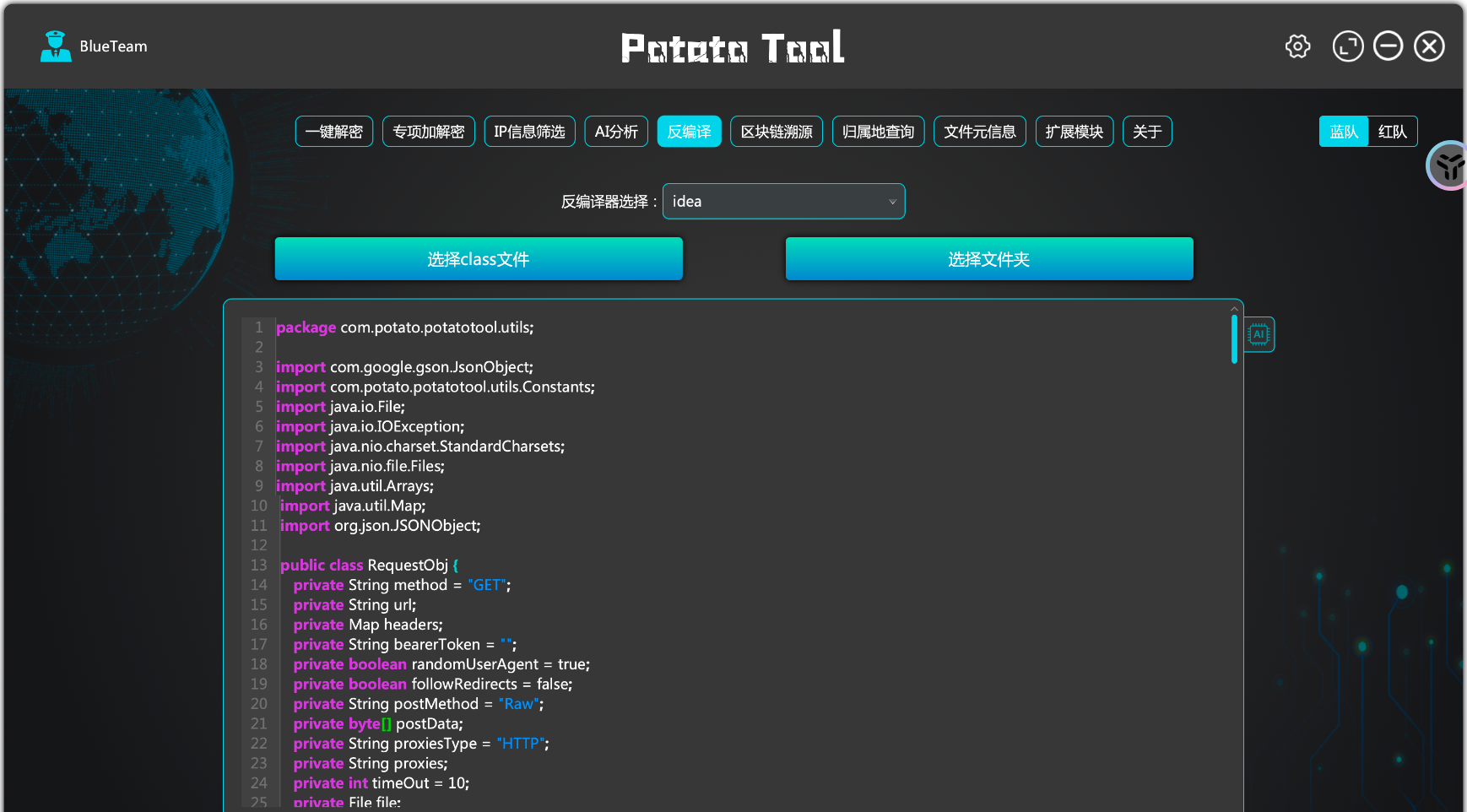Click the boolean followRedirects line

433,685
